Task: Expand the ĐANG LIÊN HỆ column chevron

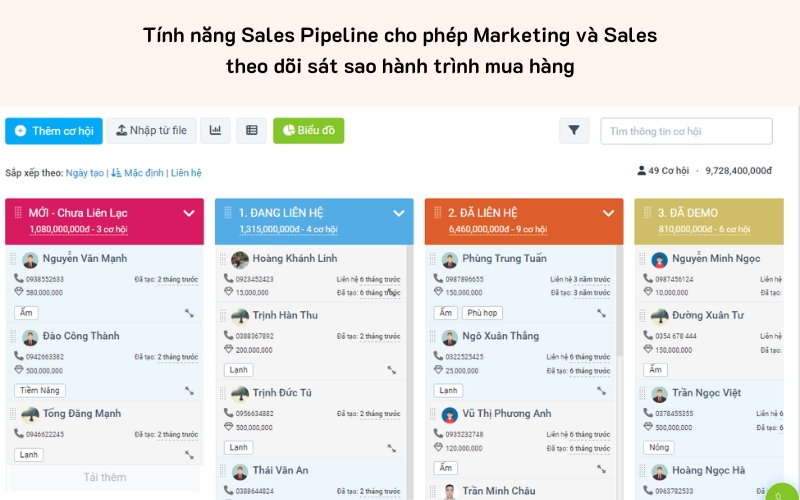Action: pyautogui.click(x=398, y=213)
